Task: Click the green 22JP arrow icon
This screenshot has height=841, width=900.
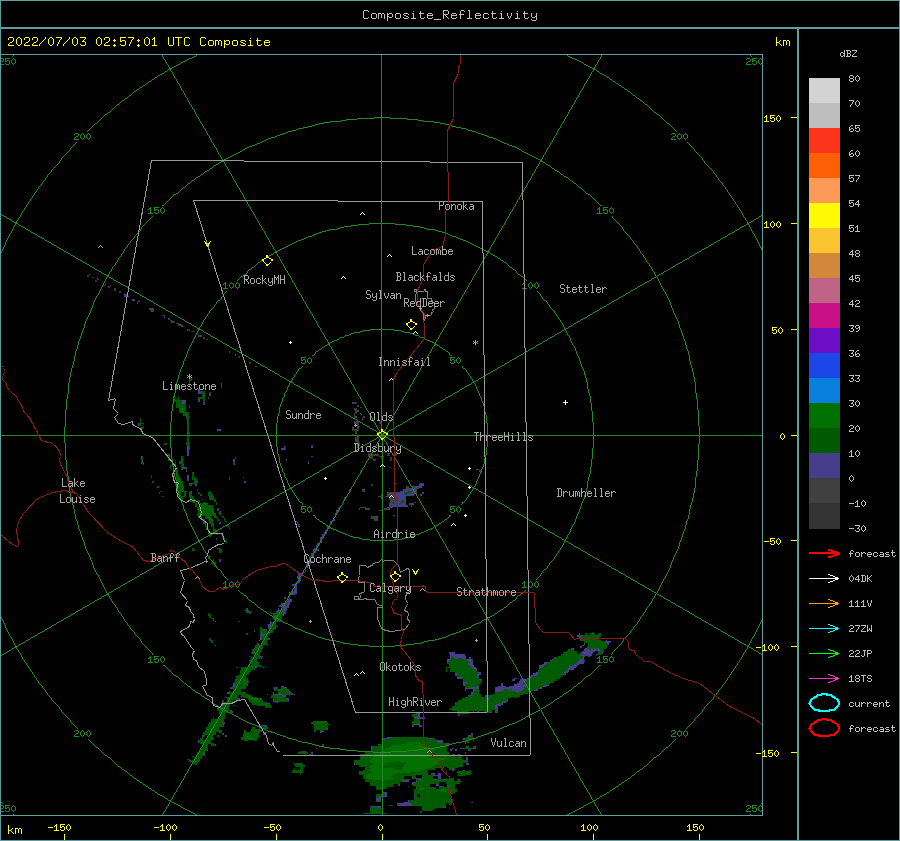Action: coord(824,653)
